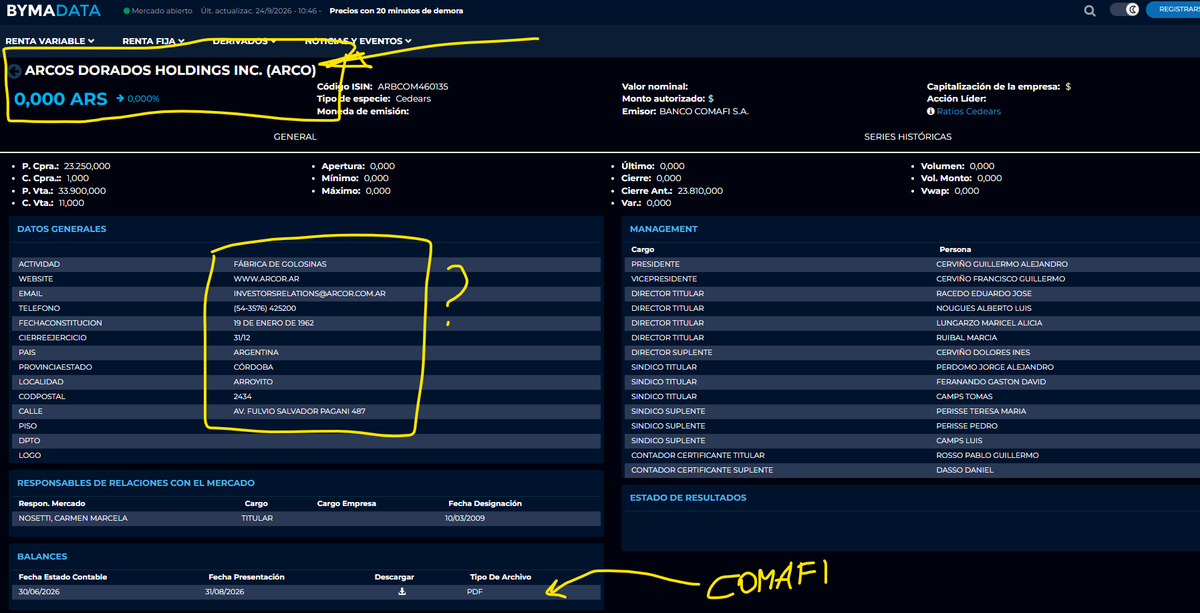The width and height of the screenshot is (1200, 613).
Task: Select vice president CERVIÑO FRANCISCO GUILLERMO
Action: (x=1001, y=279)
